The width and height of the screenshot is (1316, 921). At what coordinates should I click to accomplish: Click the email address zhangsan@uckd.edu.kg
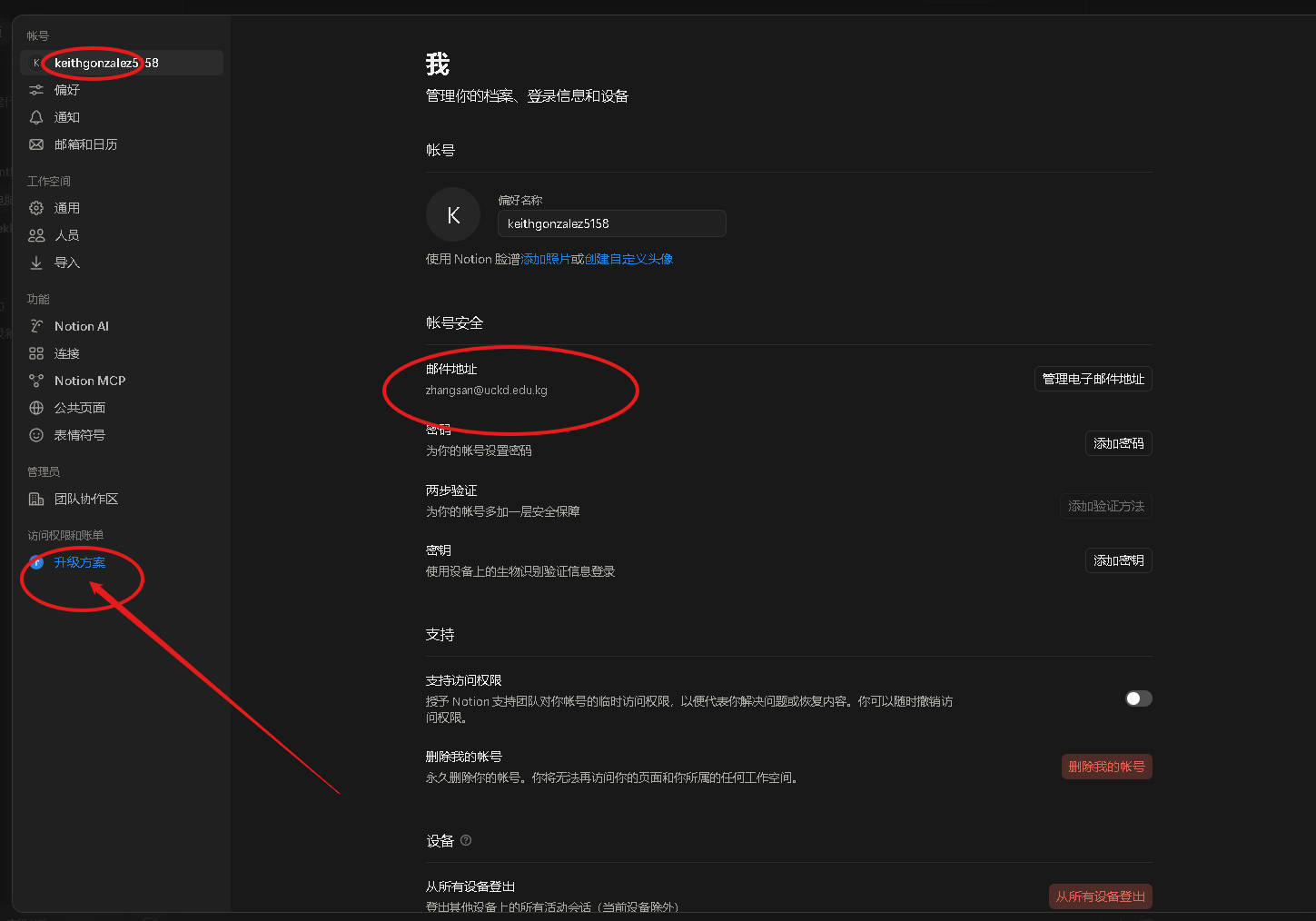487,391
